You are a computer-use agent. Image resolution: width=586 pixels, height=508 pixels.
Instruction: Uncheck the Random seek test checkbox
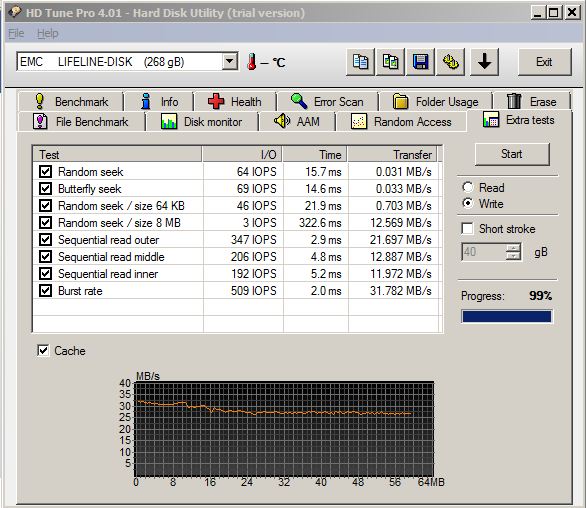(46, 172)
